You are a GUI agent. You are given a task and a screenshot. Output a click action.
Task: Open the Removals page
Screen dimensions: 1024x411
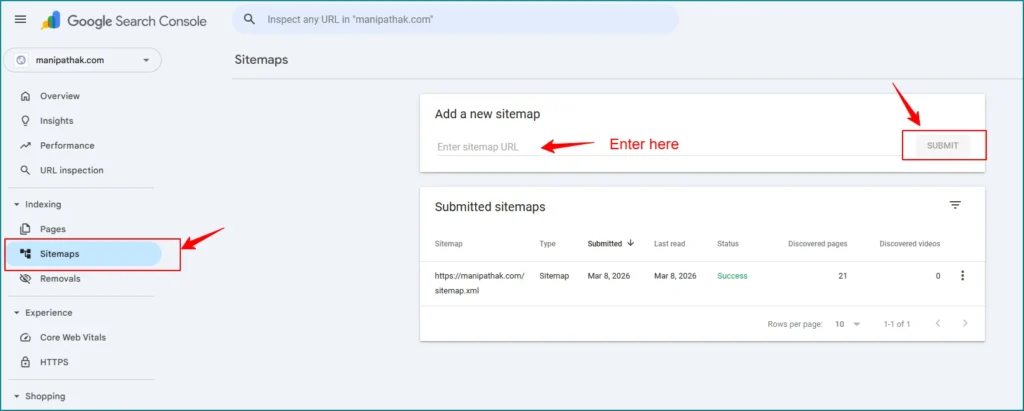60,279
